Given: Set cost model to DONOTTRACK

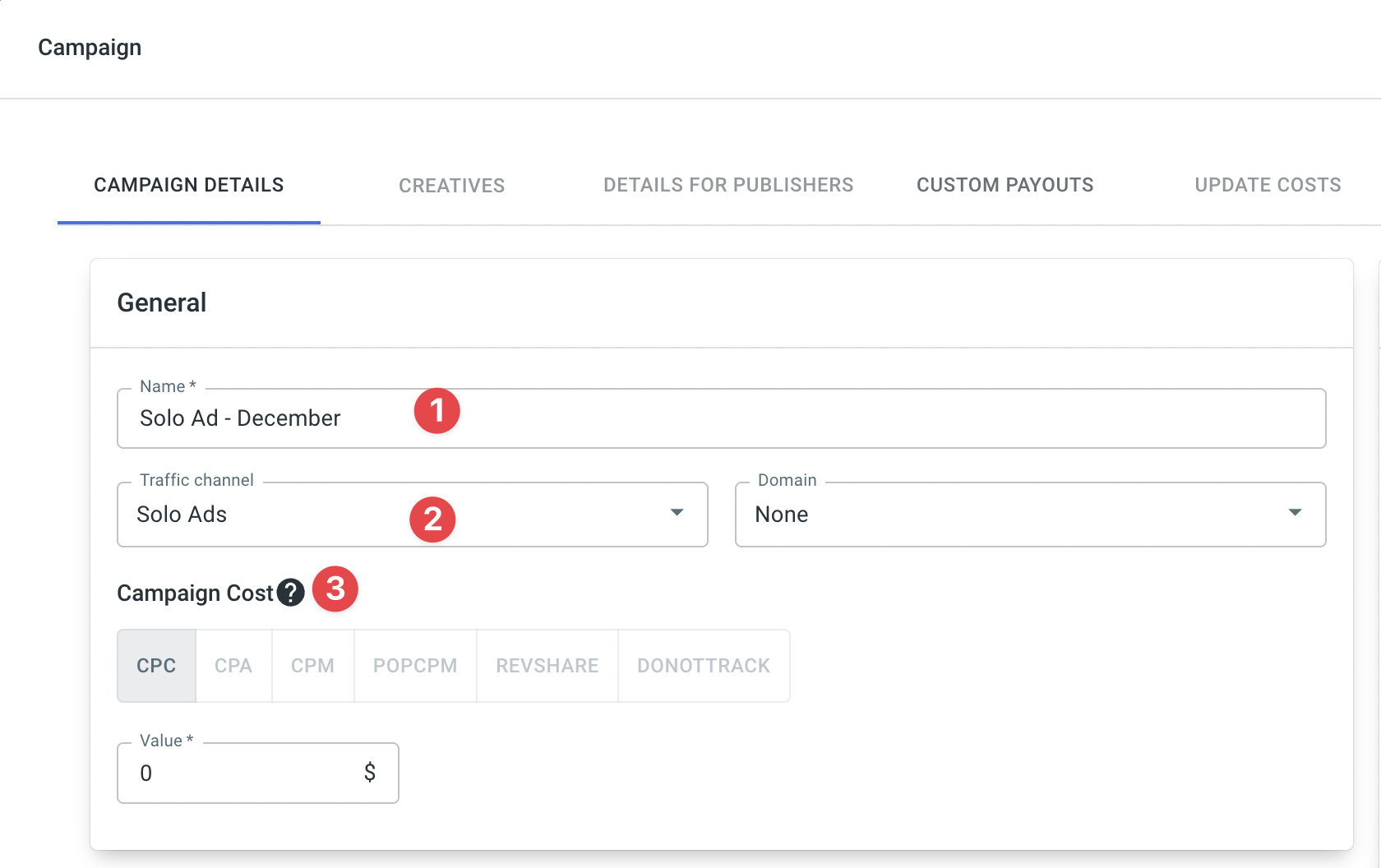Looking at the screenshot, I should [704, 666].
